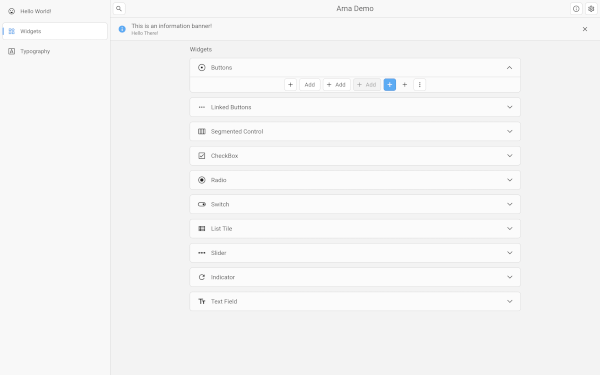The image size is (600, 375).
Task: Click the Switch section toggle icon
Action: [x=202, y=204]
